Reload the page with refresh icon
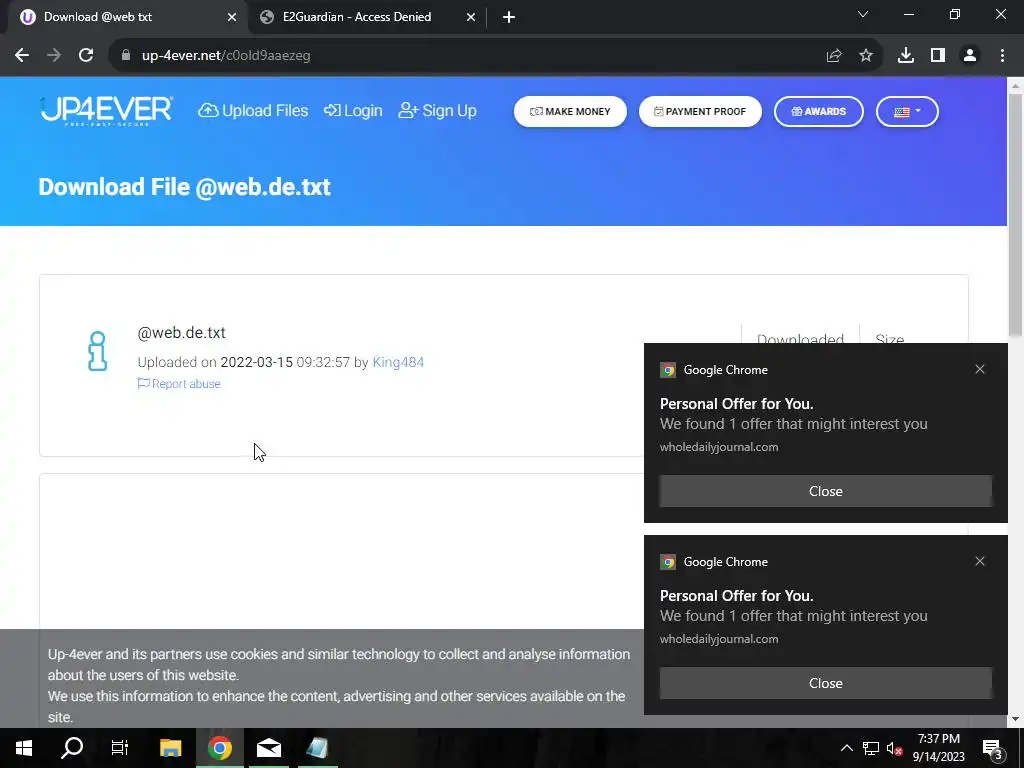This screenshot has width=1024, height=768. (x=86, y=56)
